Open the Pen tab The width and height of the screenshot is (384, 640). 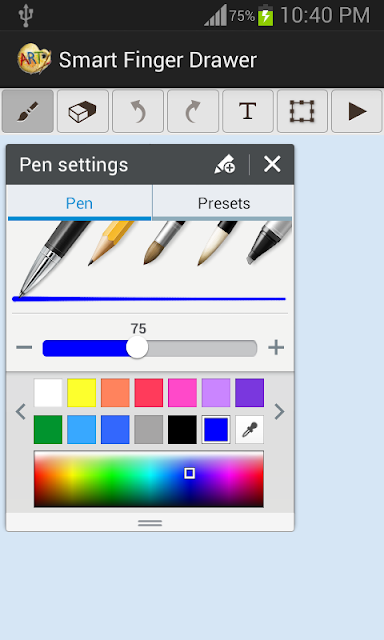click(x=79, y=203)
